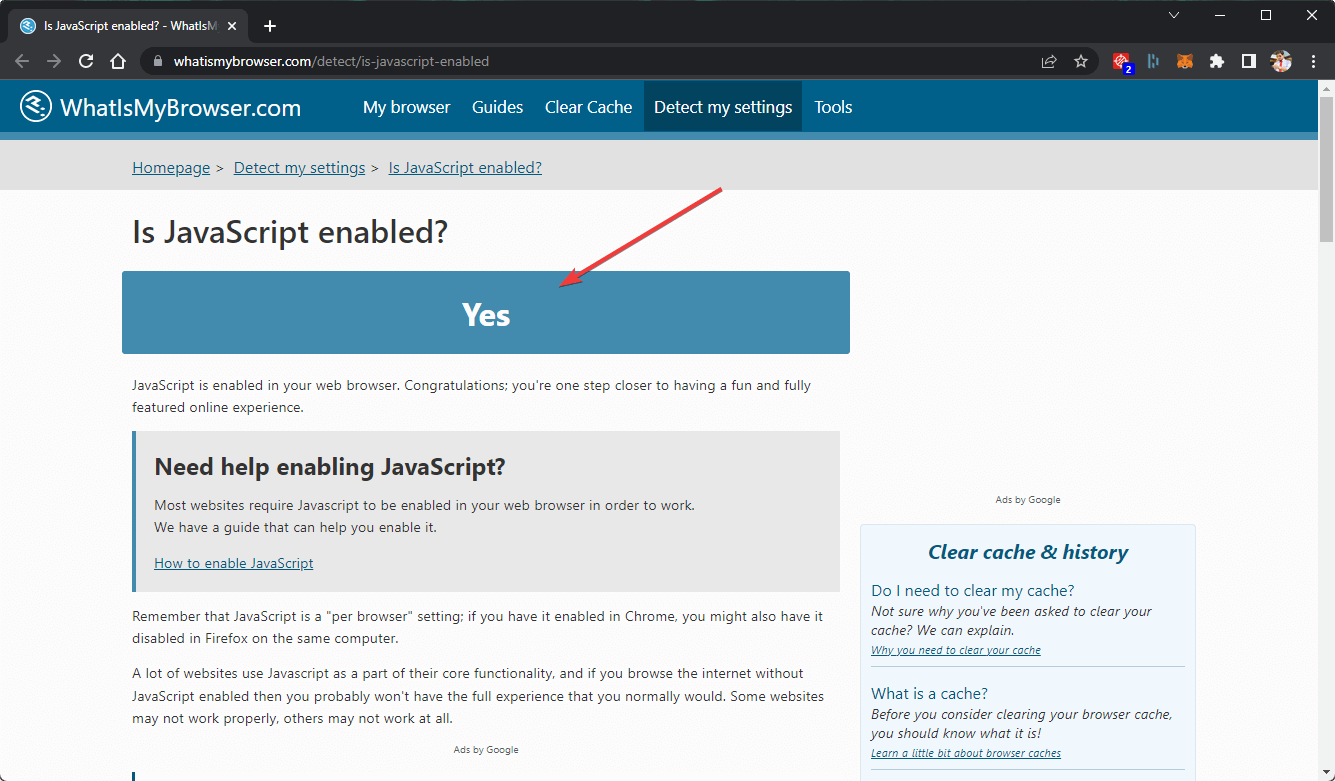The width and height of the screenshot is (1335, 781).
Task: Reload the current page
Action: click(86, 61)
